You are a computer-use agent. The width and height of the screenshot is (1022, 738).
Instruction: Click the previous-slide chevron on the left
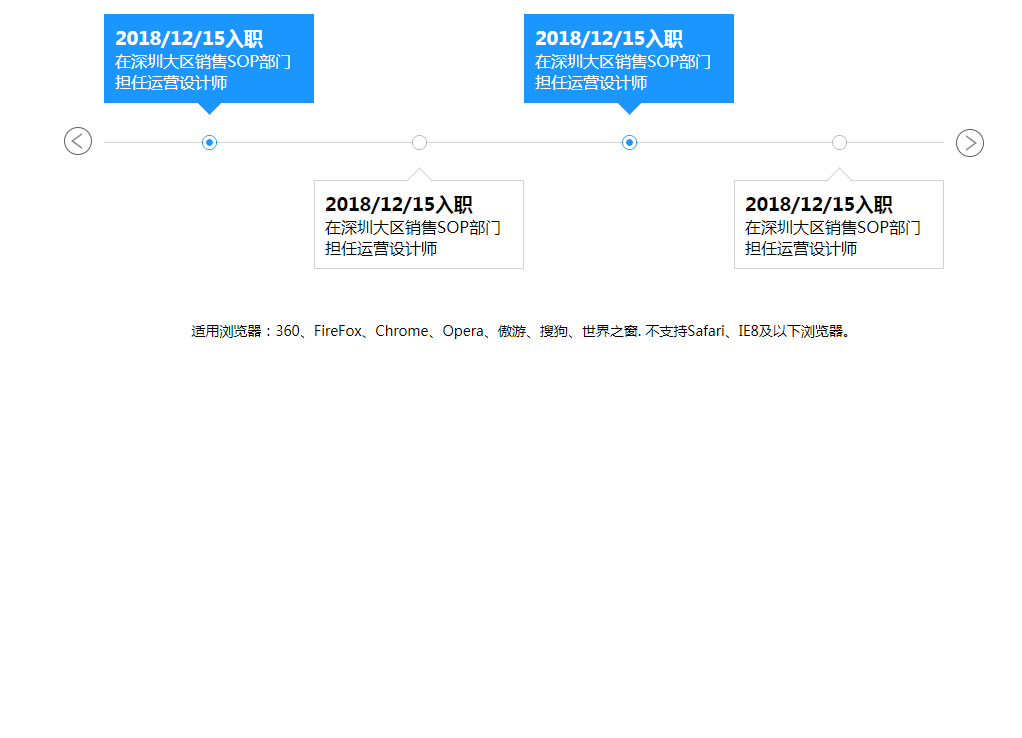click(78, 141)
